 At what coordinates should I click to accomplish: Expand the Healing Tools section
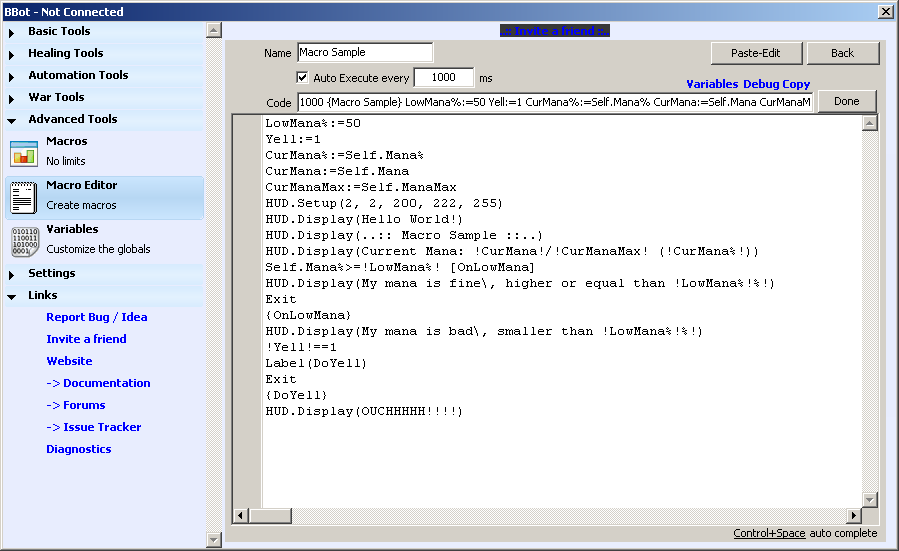click(65, 53)
